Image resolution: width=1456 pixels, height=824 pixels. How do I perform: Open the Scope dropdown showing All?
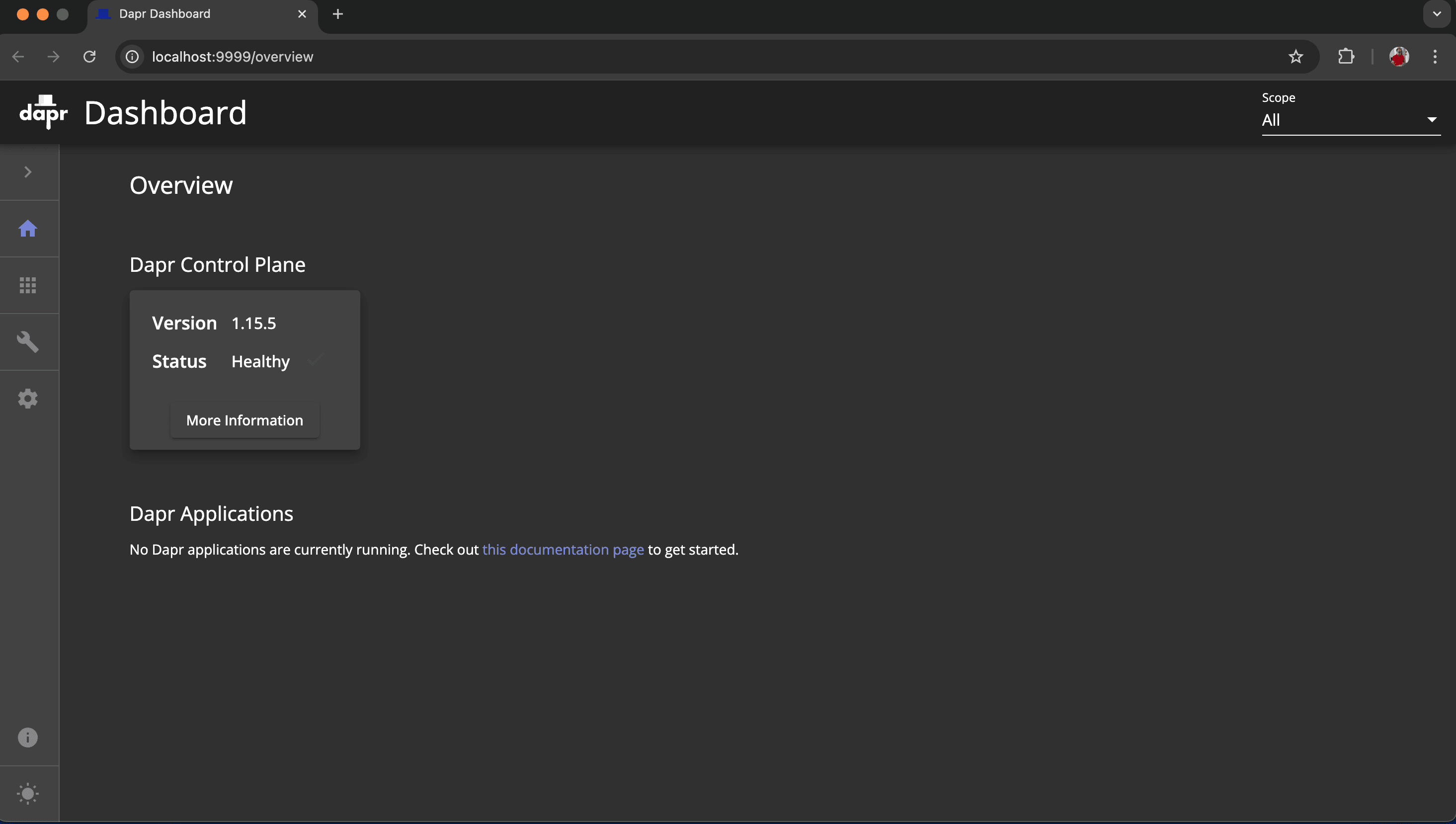(1351, 120)
